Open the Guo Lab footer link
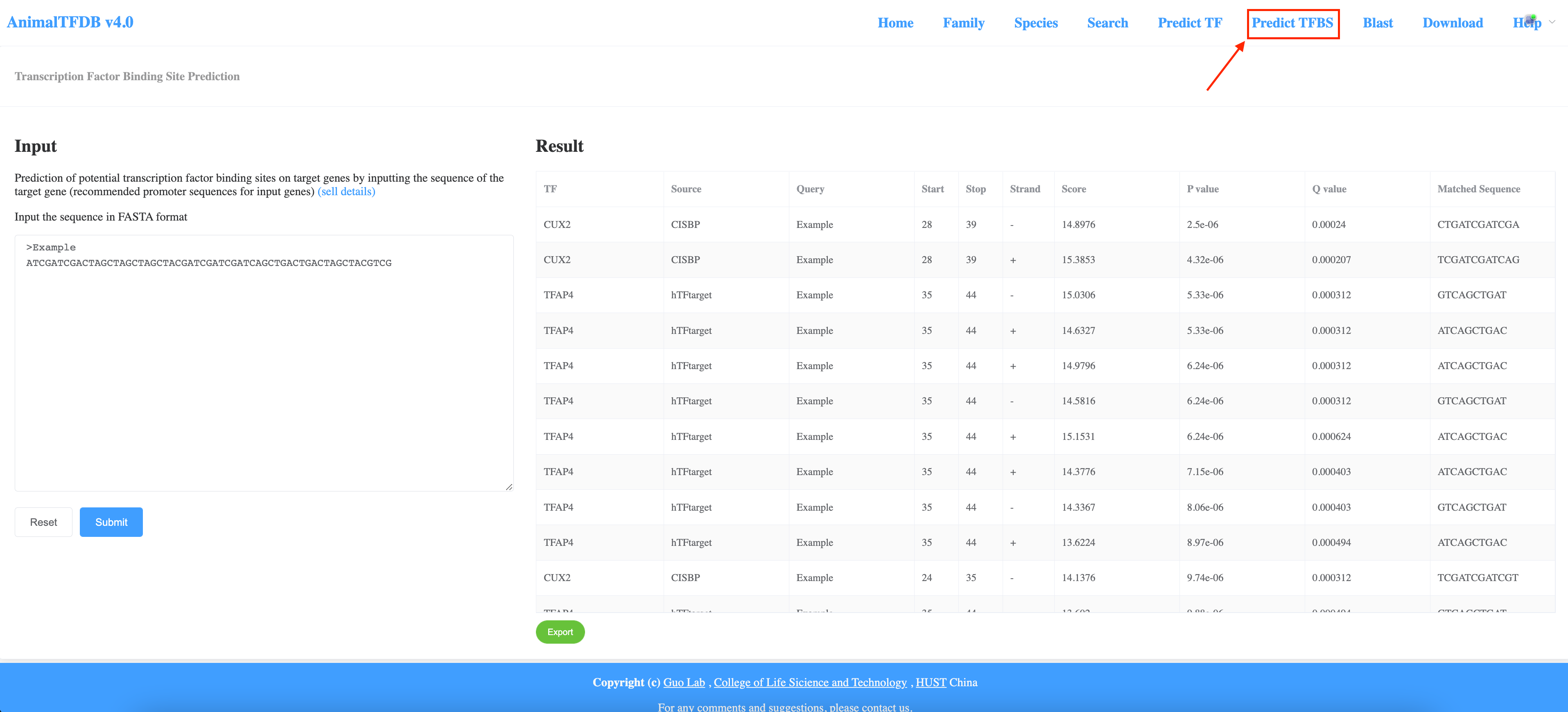Viewport: 1568px width, 712px height. point(684,682)
